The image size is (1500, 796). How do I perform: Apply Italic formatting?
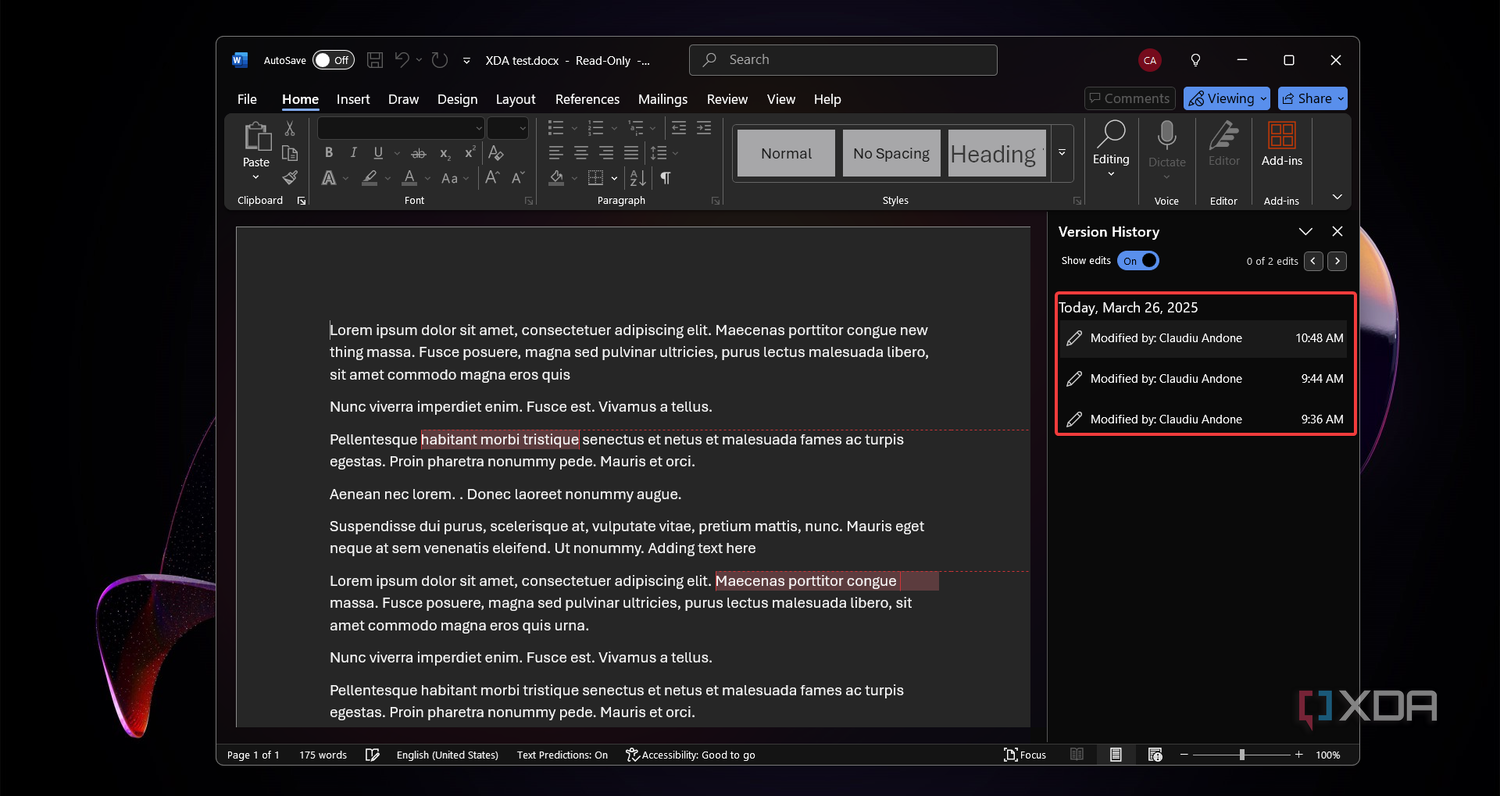point(353,153)
